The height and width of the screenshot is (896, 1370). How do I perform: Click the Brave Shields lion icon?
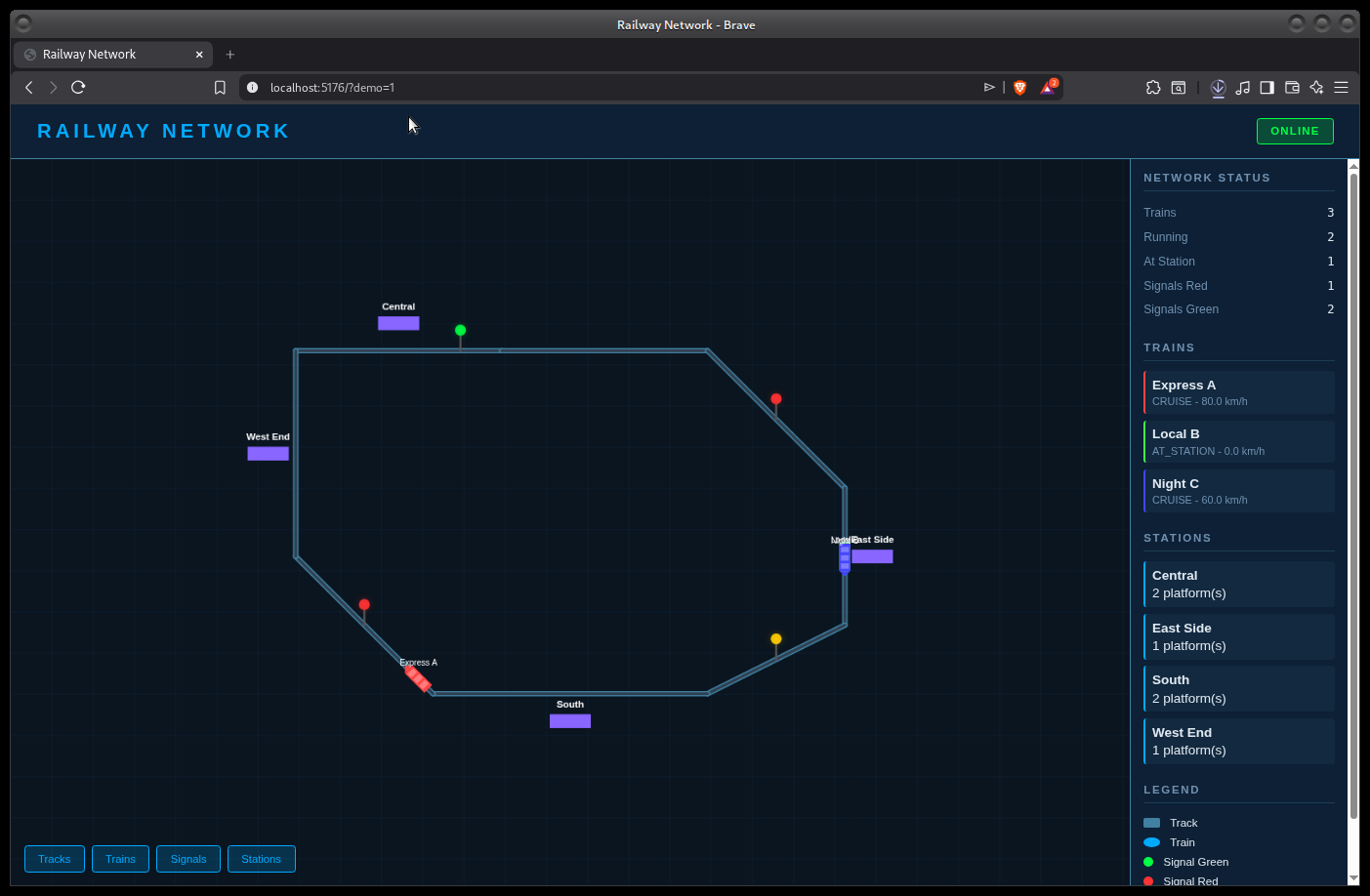click(x=1020, y=88)
